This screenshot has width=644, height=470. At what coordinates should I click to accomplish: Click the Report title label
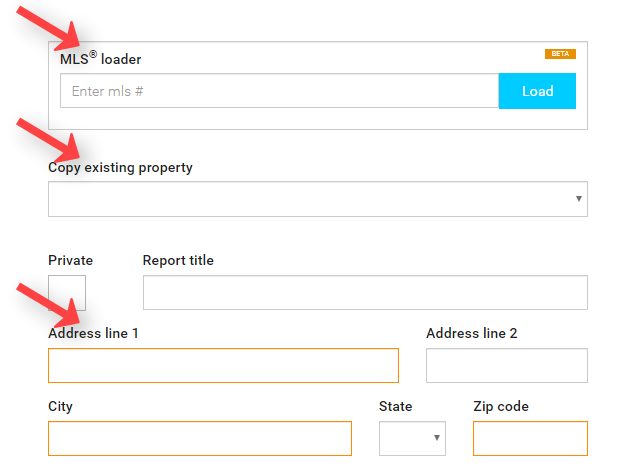(x=178, y=260)
